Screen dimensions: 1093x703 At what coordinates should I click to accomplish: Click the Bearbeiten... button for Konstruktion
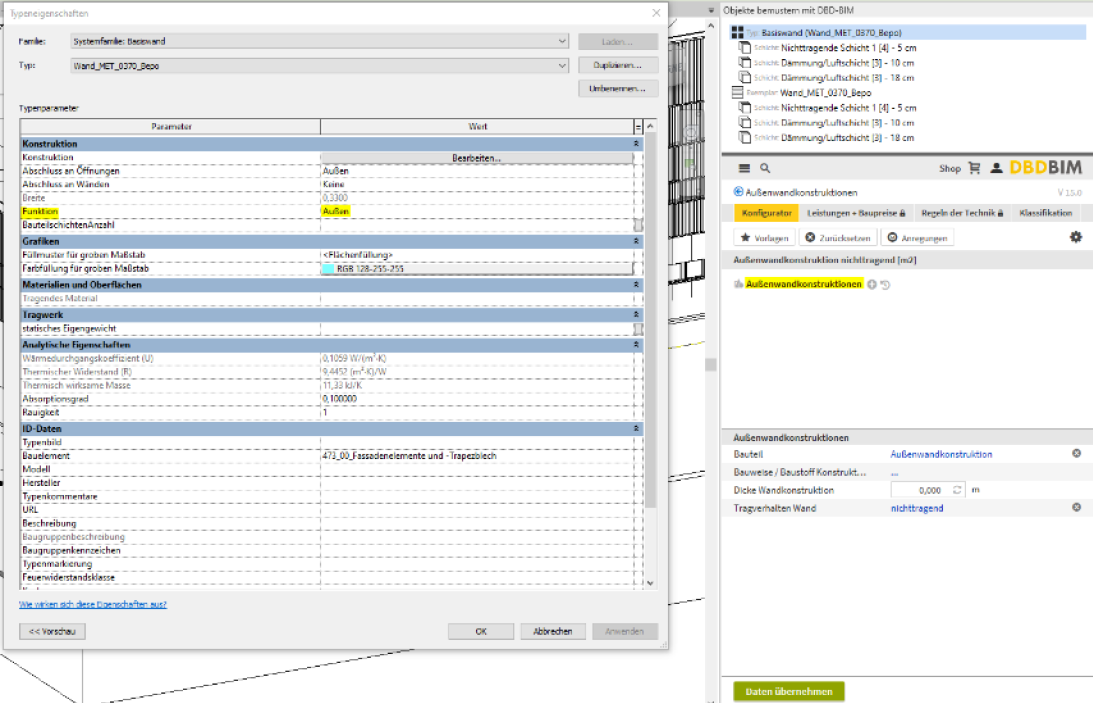476,158
